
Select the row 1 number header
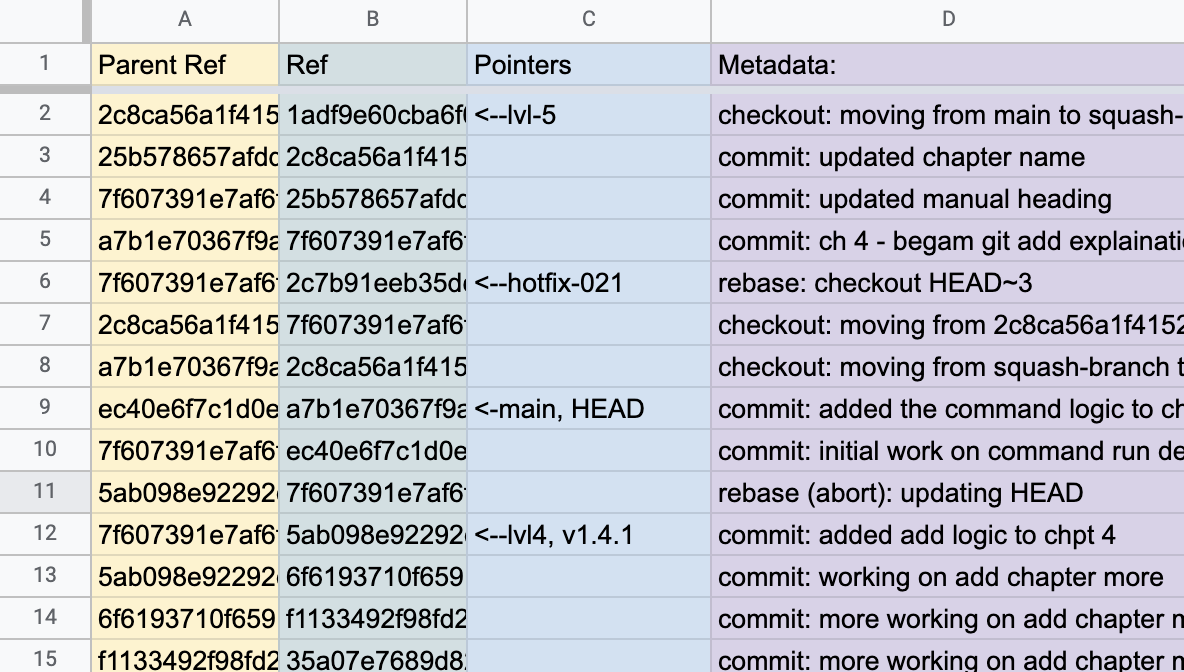coord(44,65)
